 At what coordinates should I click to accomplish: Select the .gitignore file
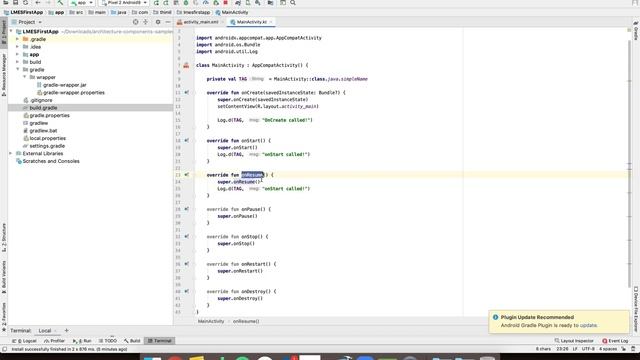(x=38, y=100)
